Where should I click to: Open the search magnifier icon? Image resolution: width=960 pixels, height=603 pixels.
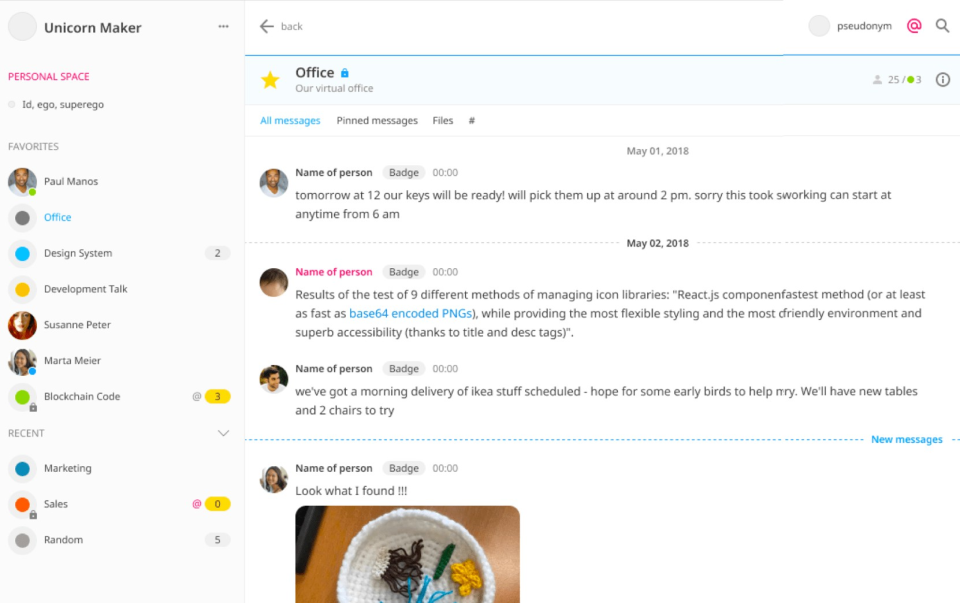(942, 26)
